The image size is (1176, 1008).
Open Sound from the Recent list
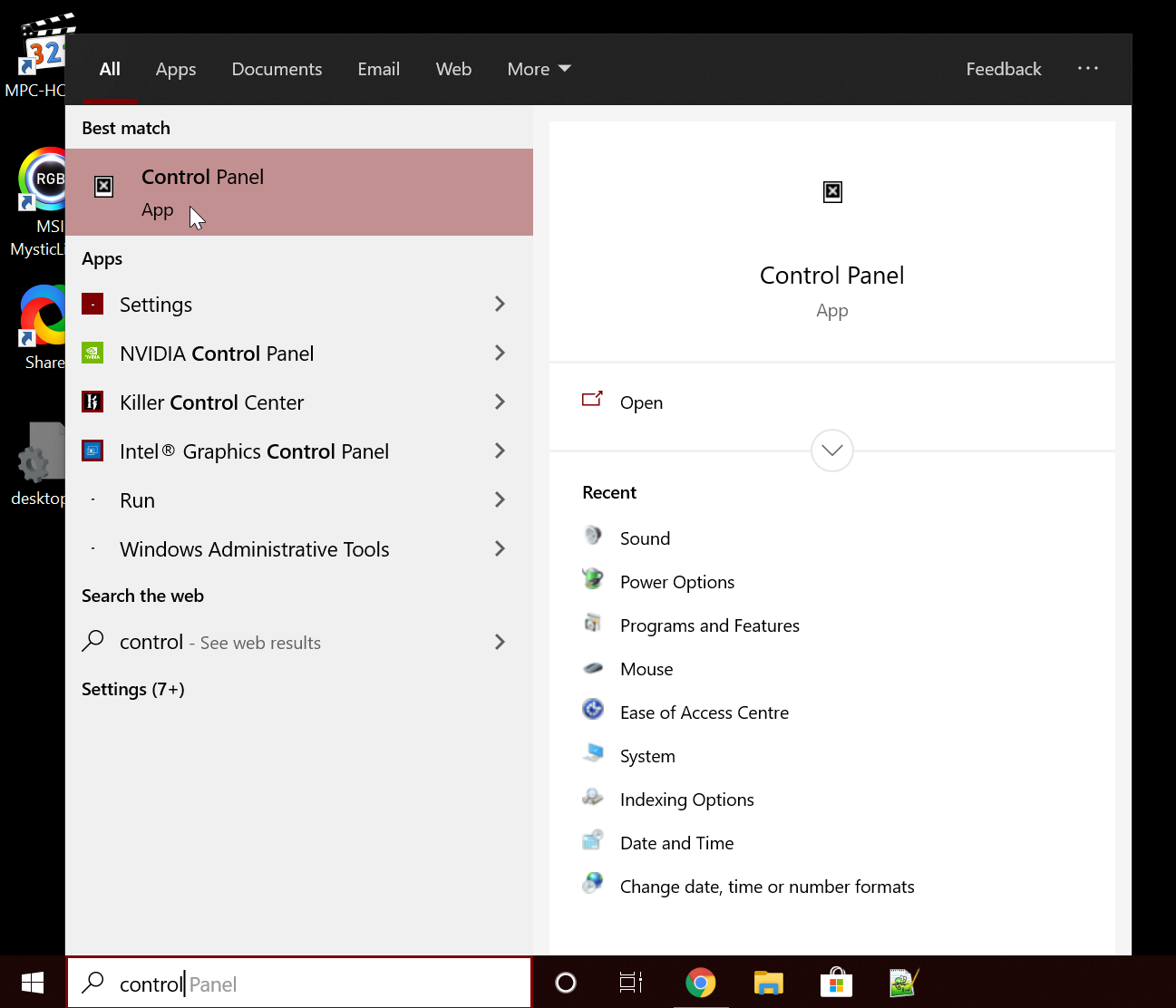click(645, 538)
